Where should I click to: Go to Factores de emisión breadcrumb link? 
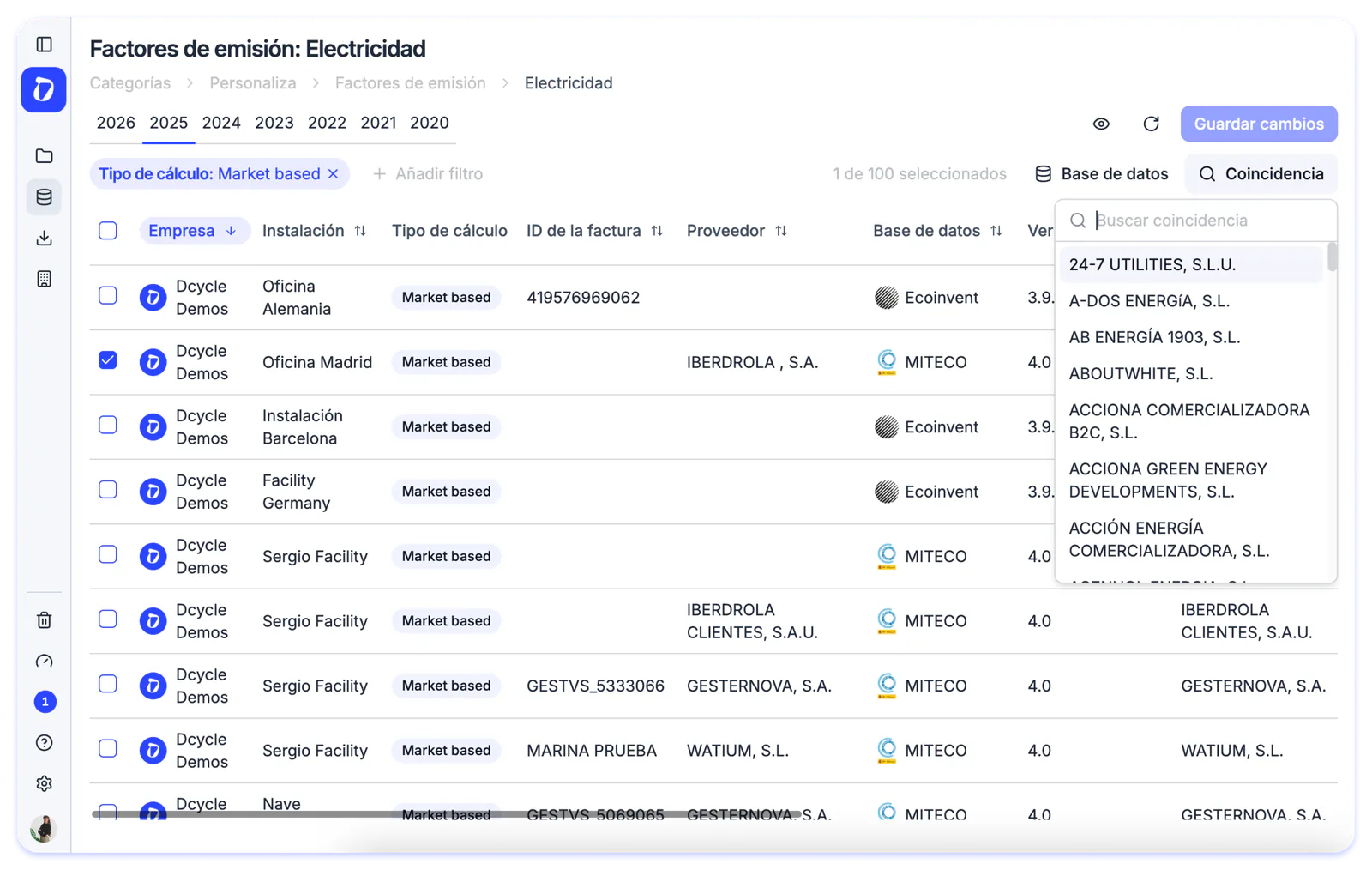(x=410, y=83)
